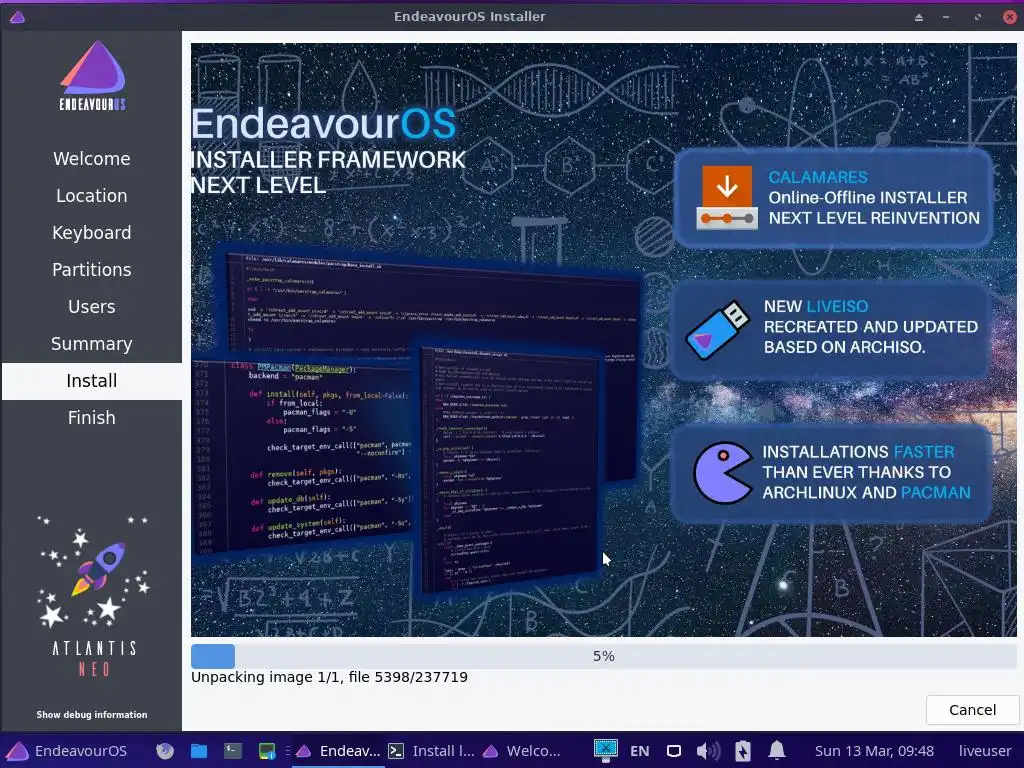Image resolution: width=1024 pixels, height=768 pixels.
Task: Show debug information
Action: point(91,714)
